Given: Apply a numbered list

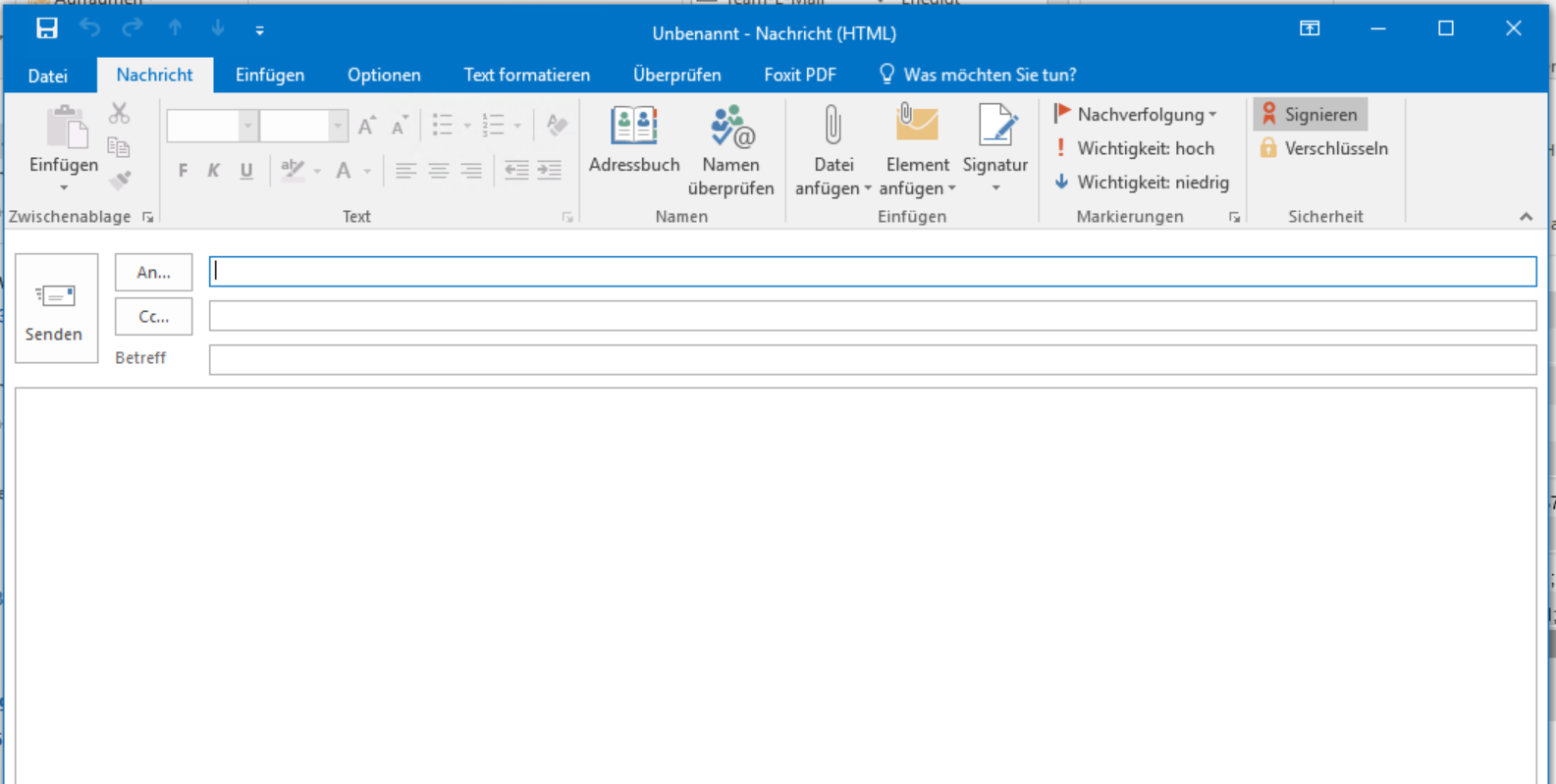Looking at the screenshot, I should pyautogui.click(x=493, y=125).
